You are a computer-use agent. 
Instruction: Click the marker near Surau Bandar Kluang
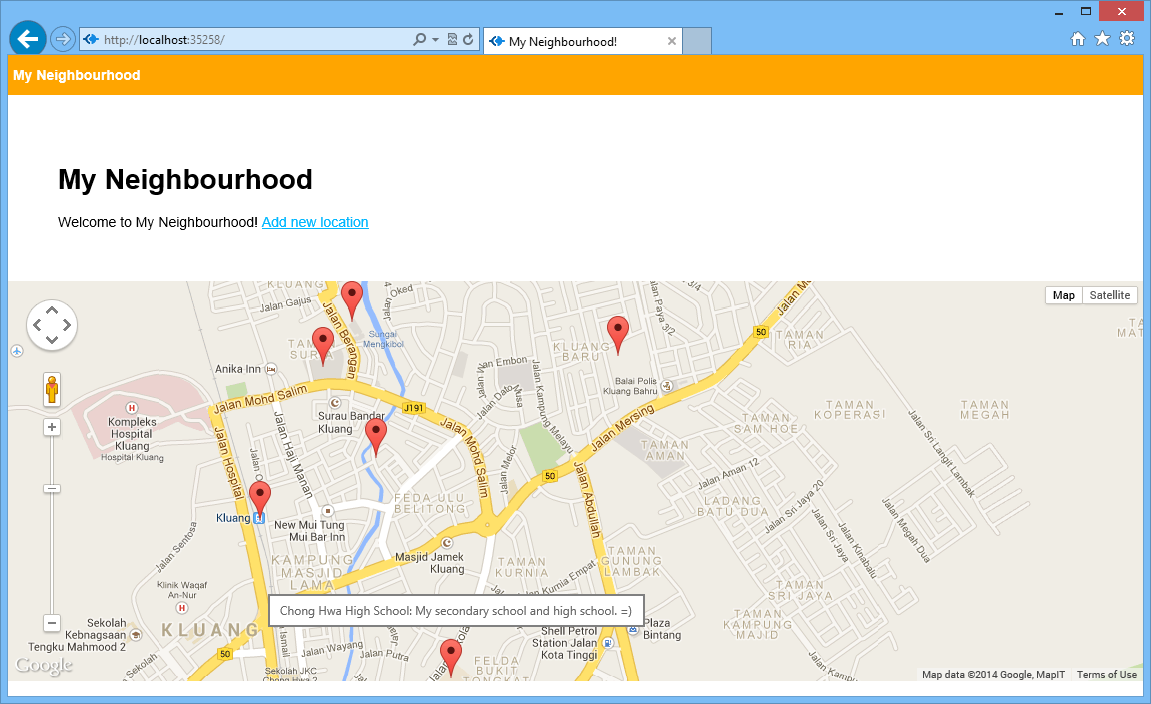(376, 435)
